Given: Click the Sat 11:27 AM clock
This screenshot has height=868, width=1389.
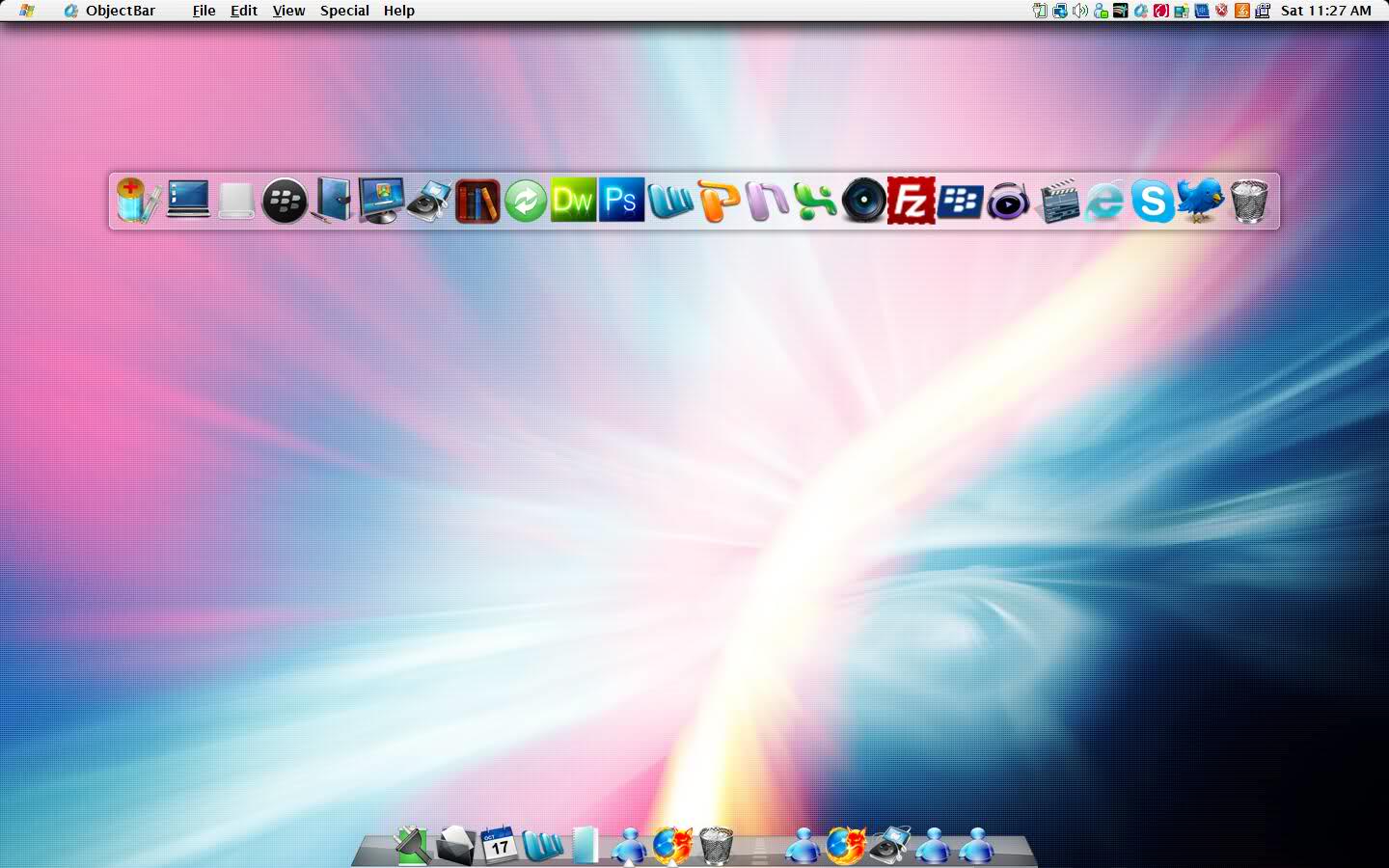Looking at the screenshot, I should point(1325,11).
